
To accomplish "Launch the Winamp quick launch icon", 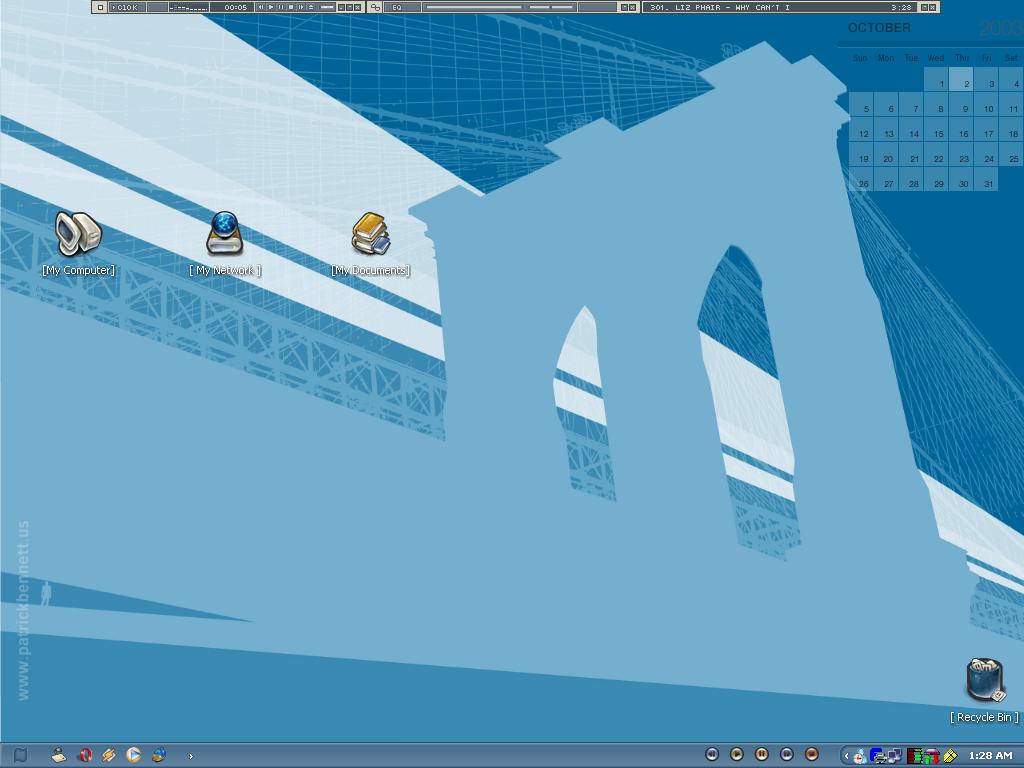I will click(109, 755).
